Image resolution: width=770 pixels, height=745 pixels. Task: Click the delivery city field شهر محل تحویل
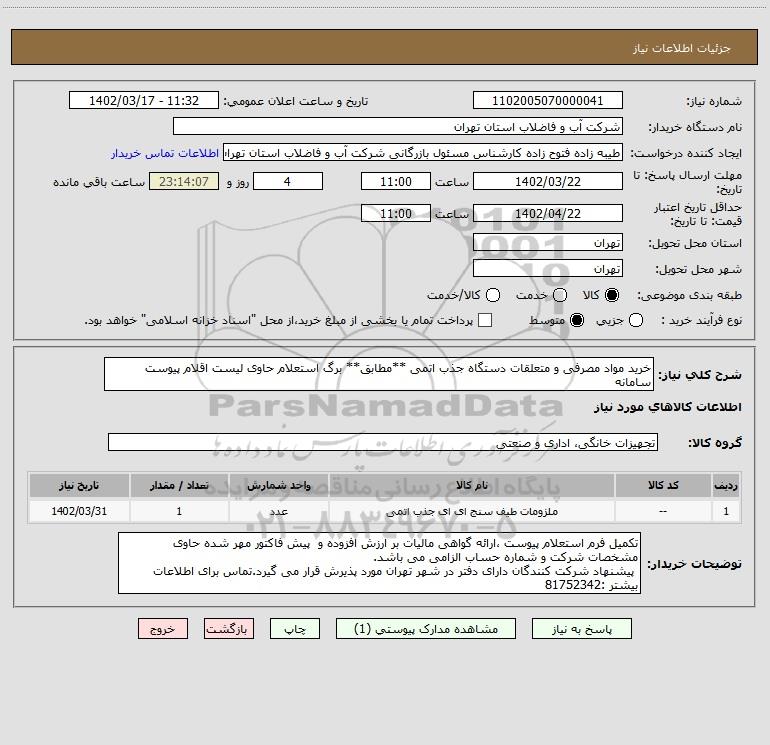548,269
